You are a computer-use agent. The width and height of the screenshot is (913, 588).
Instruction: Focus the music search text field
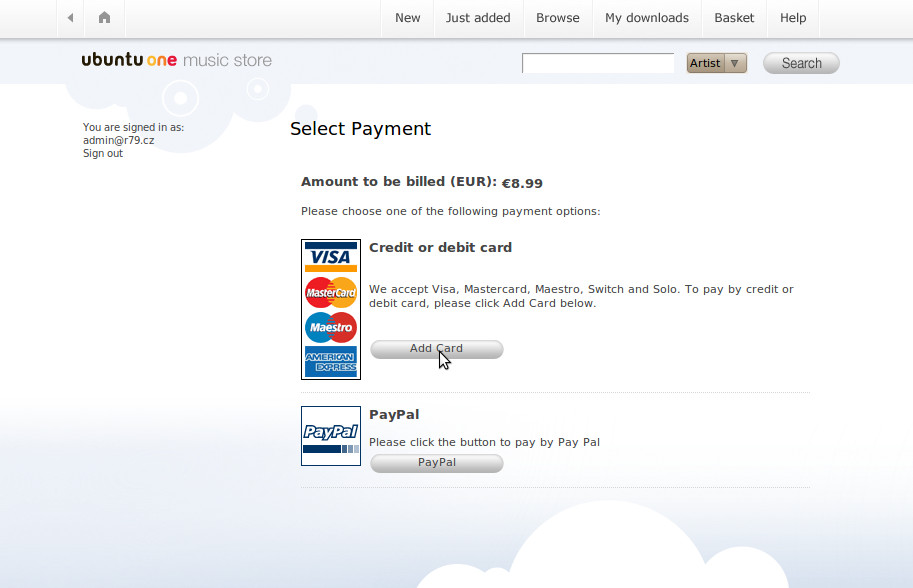(x=598, y=63)
